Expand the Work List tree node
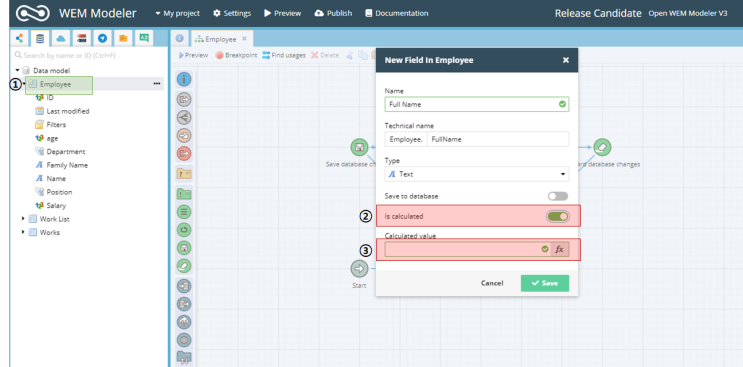The height and width of the screenshot is (367, 743). (x=23, y=219)
